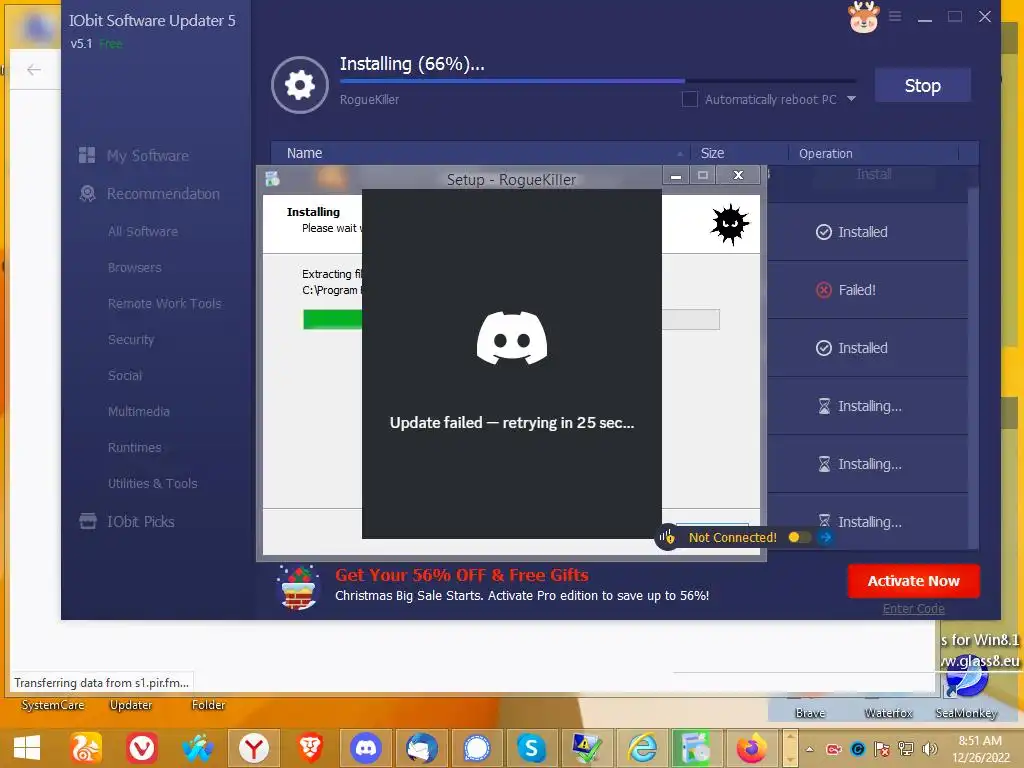
Task: Select Remote Work Tools category
Action: point(165,303)
